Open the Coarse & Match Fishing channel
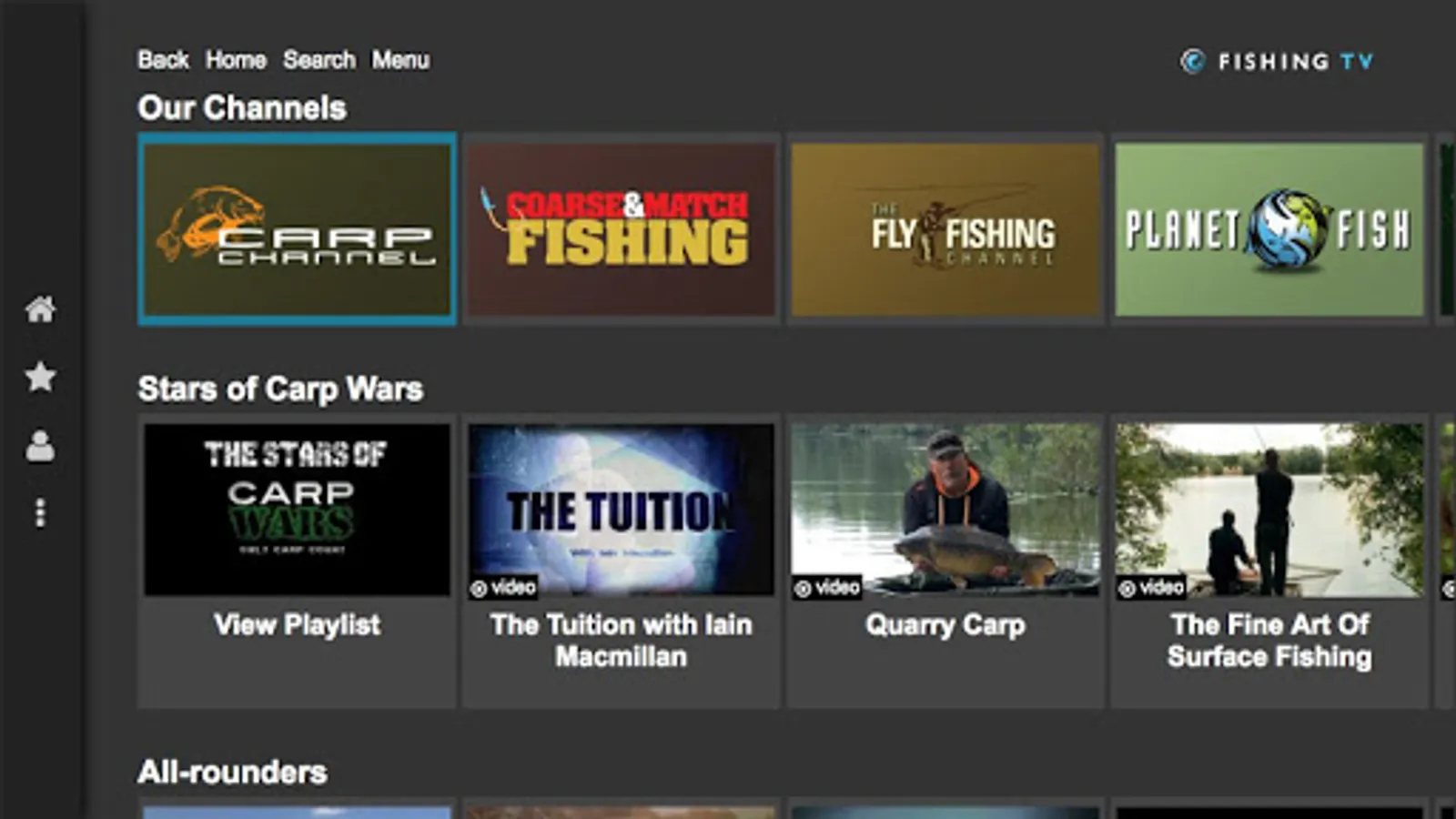Image resolution: width=1456 pixels, height=819 pixels. coord(622,229)
